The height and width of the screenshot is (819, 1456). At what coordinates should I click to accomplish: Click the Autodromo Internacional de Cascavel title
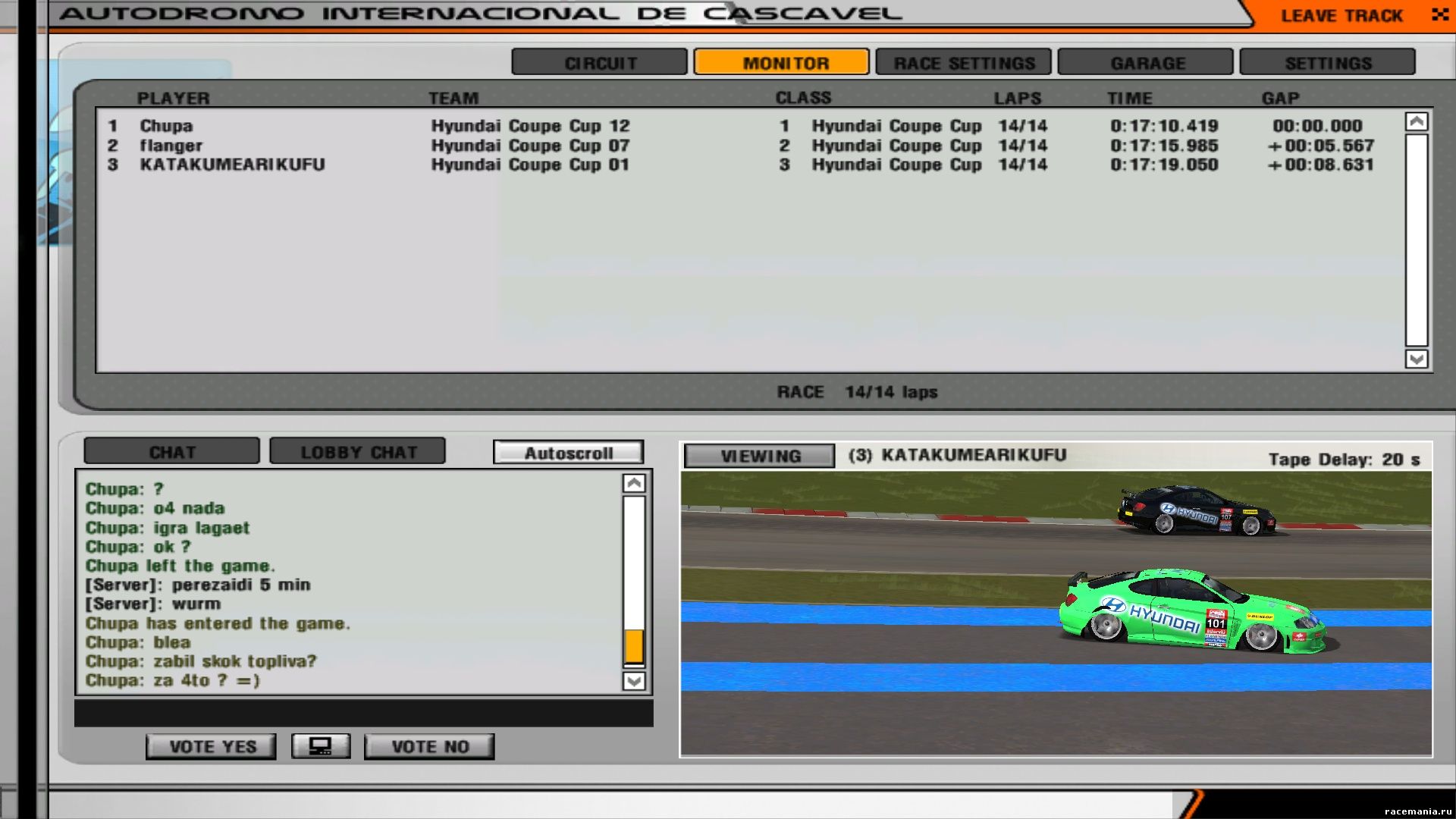coord(481,14)
